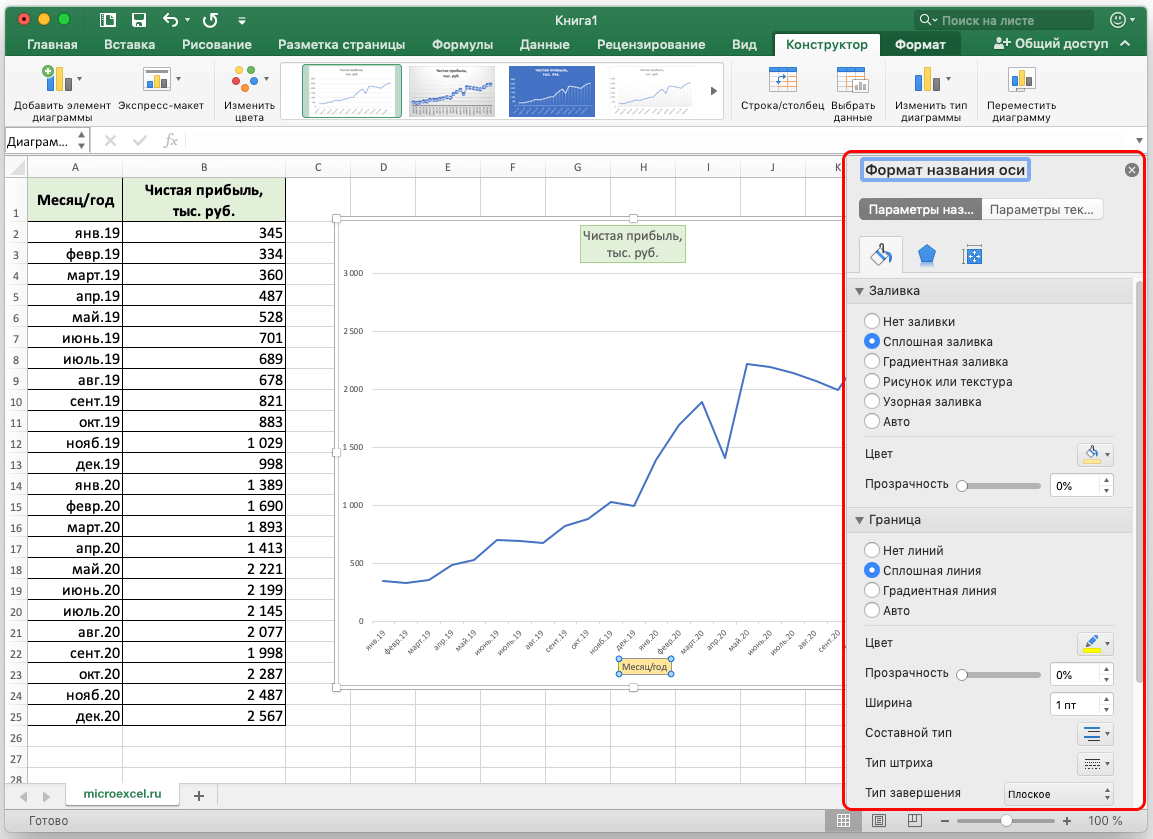1153x839 pixels.
Task: Expand the chart styles gallery arrow
Action: (x=713, y=91)
